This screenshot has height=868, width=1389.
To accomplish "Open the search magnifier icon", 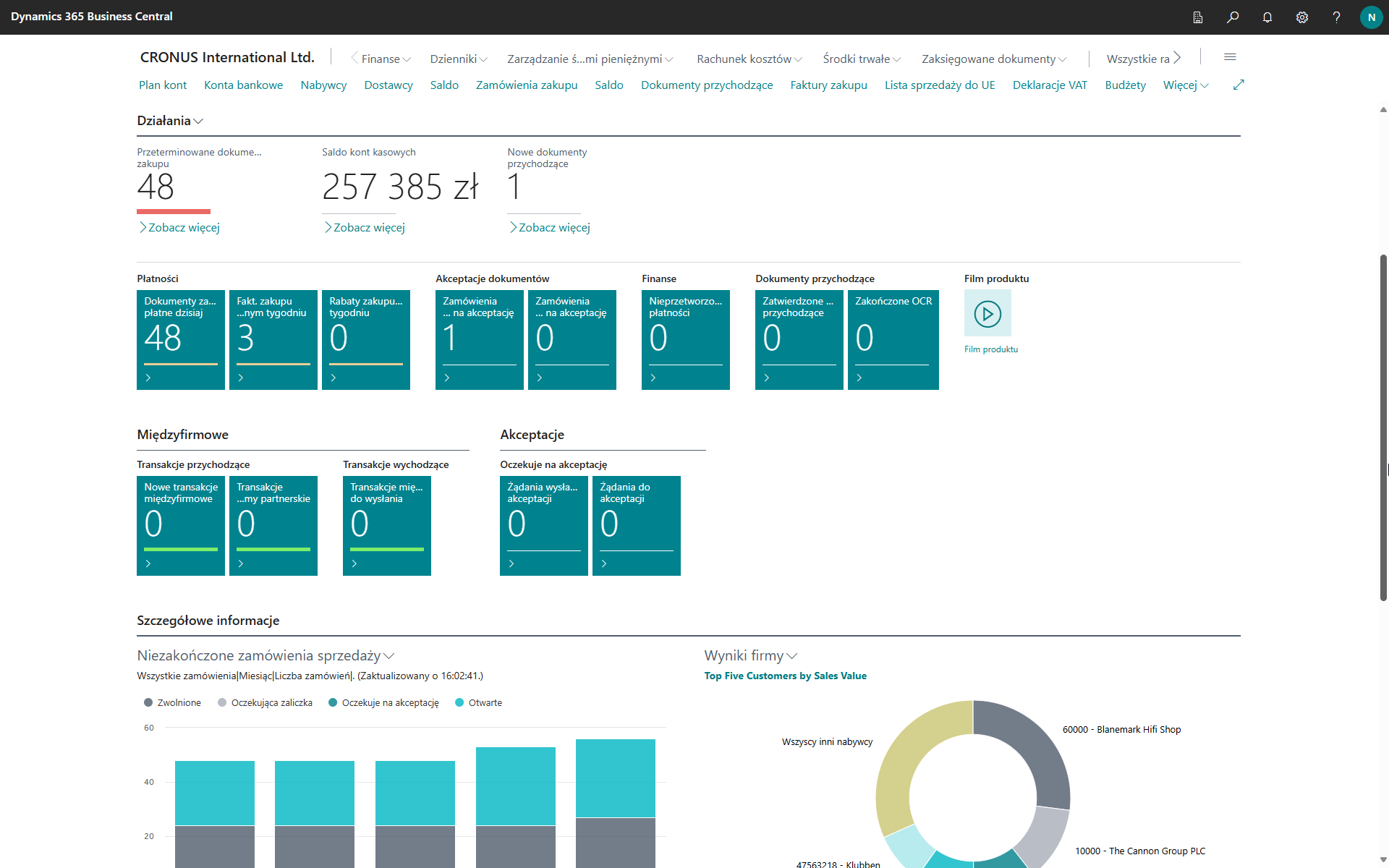I will click(1233, 17).
